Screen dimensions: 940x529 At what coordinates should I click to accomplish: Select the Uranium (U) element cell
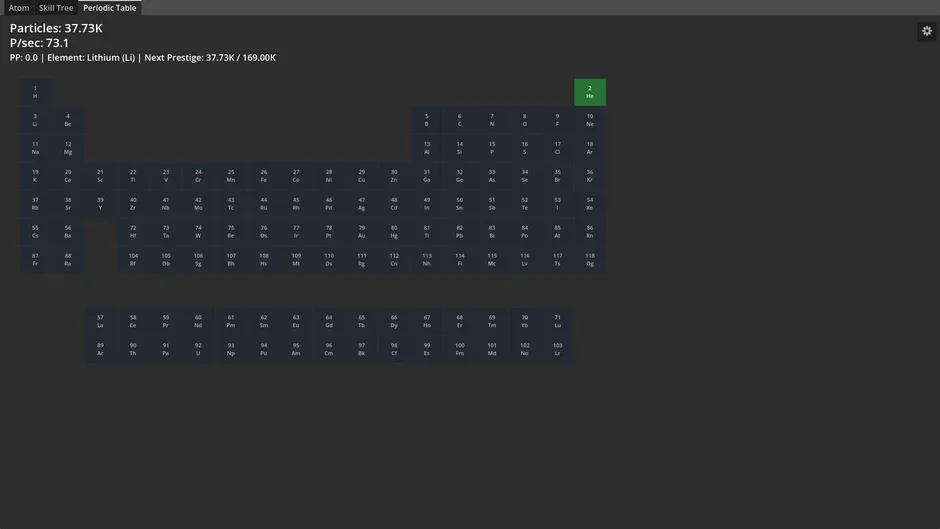point(198,349)
